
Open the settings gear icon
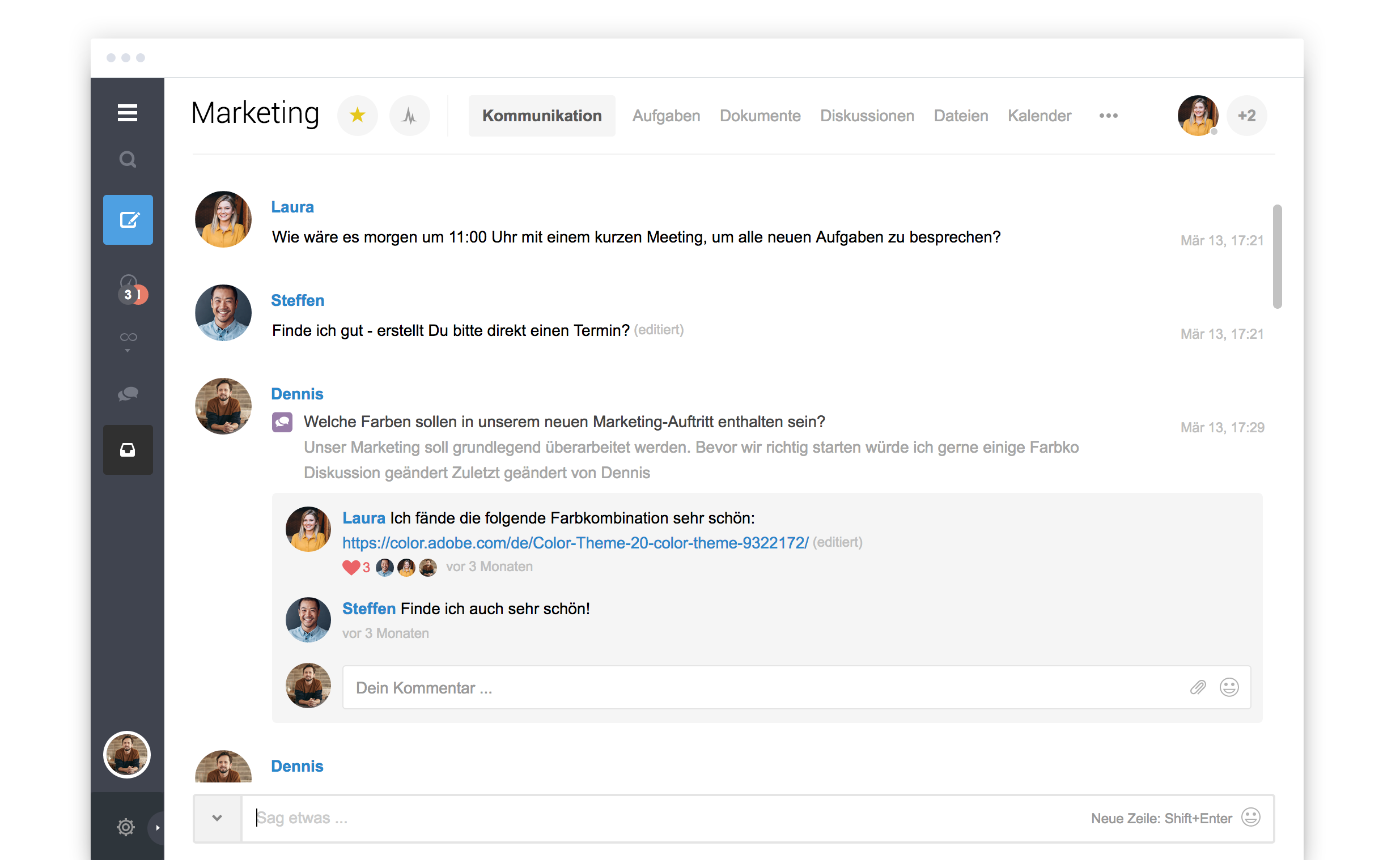[x=126, y=827]
